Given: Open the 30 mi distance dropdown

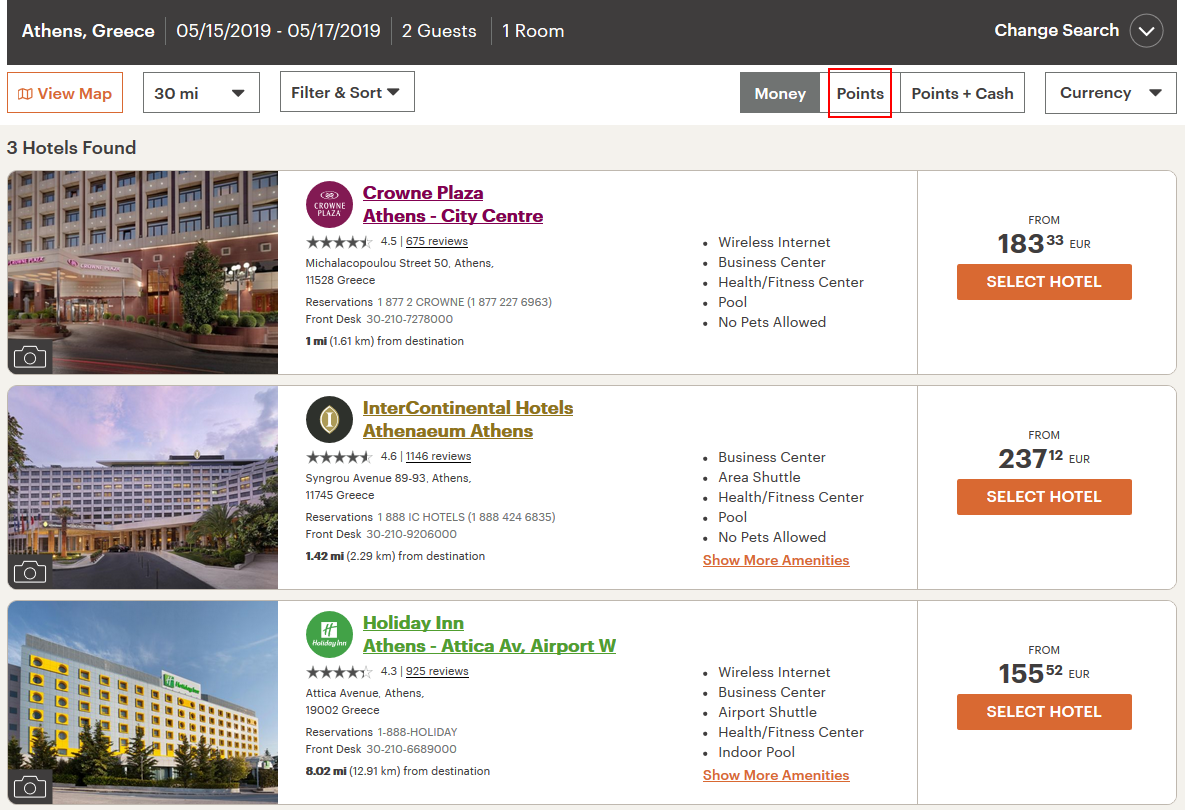Looking at the screenshot, I should coord(201,93).
